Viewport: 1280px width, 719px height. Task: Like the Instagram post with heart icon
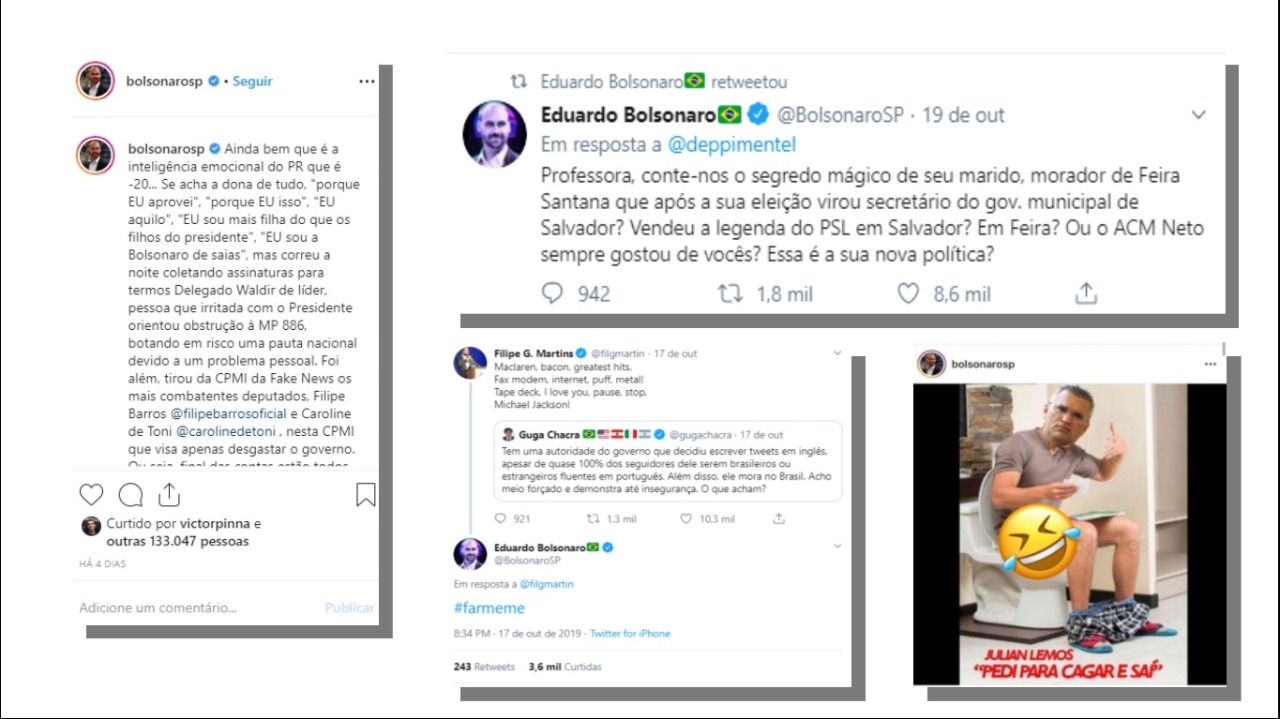pyautogui.click(x=91, y=495)
